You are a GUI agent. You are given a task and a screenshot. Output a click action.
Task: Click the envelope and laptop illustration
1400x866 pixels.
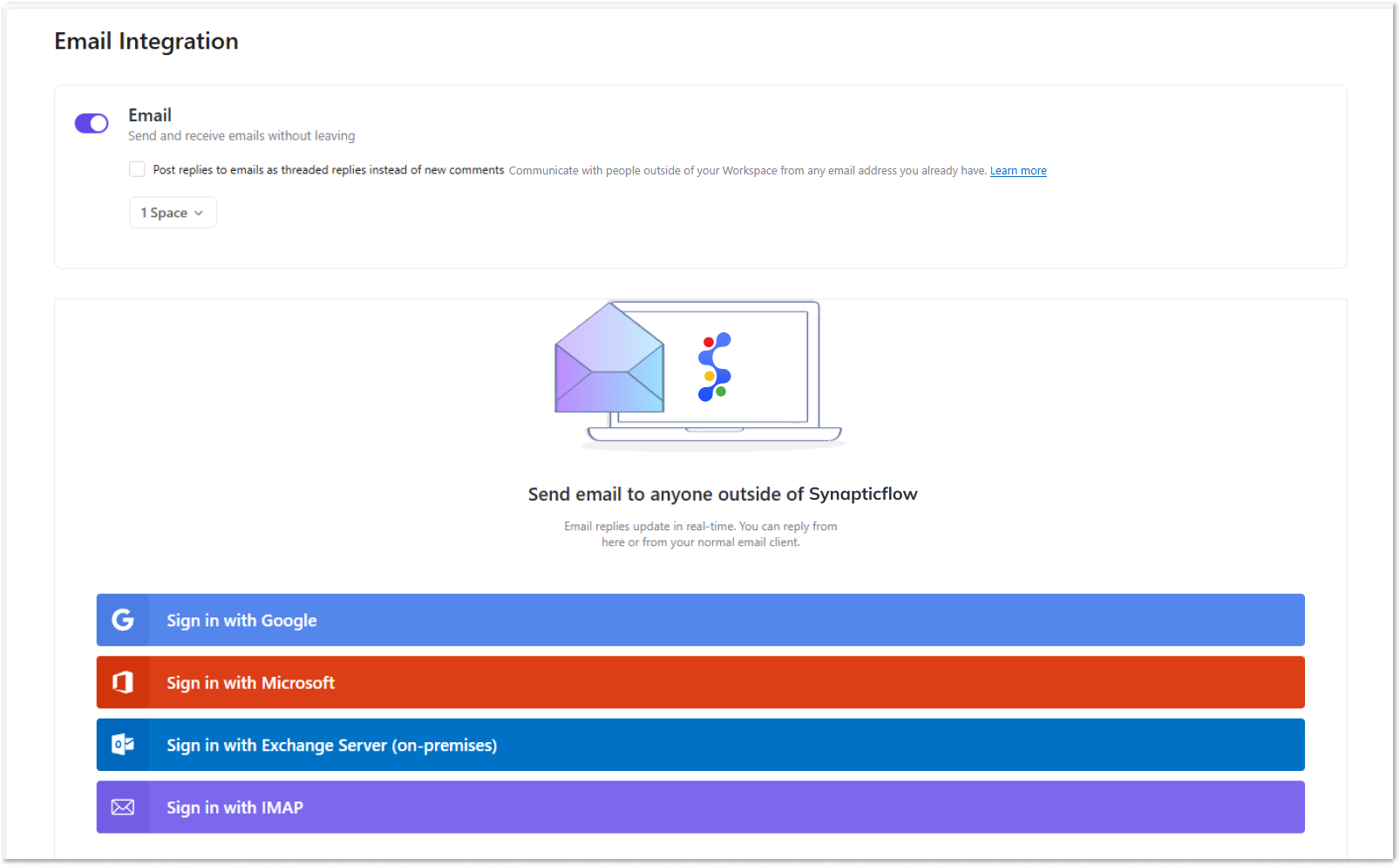[x=699, y=375]
